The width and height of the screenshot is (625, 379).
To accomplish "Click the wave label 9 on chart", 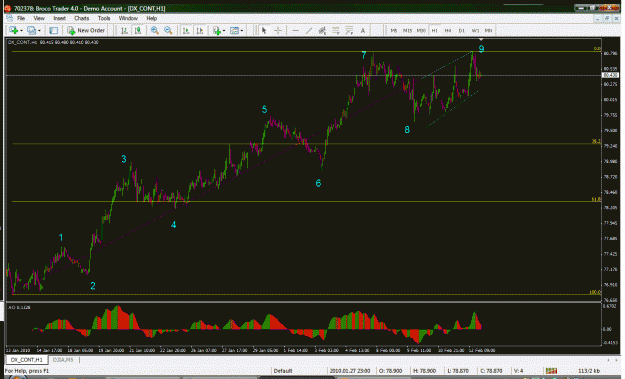I will tap(482, 49).
